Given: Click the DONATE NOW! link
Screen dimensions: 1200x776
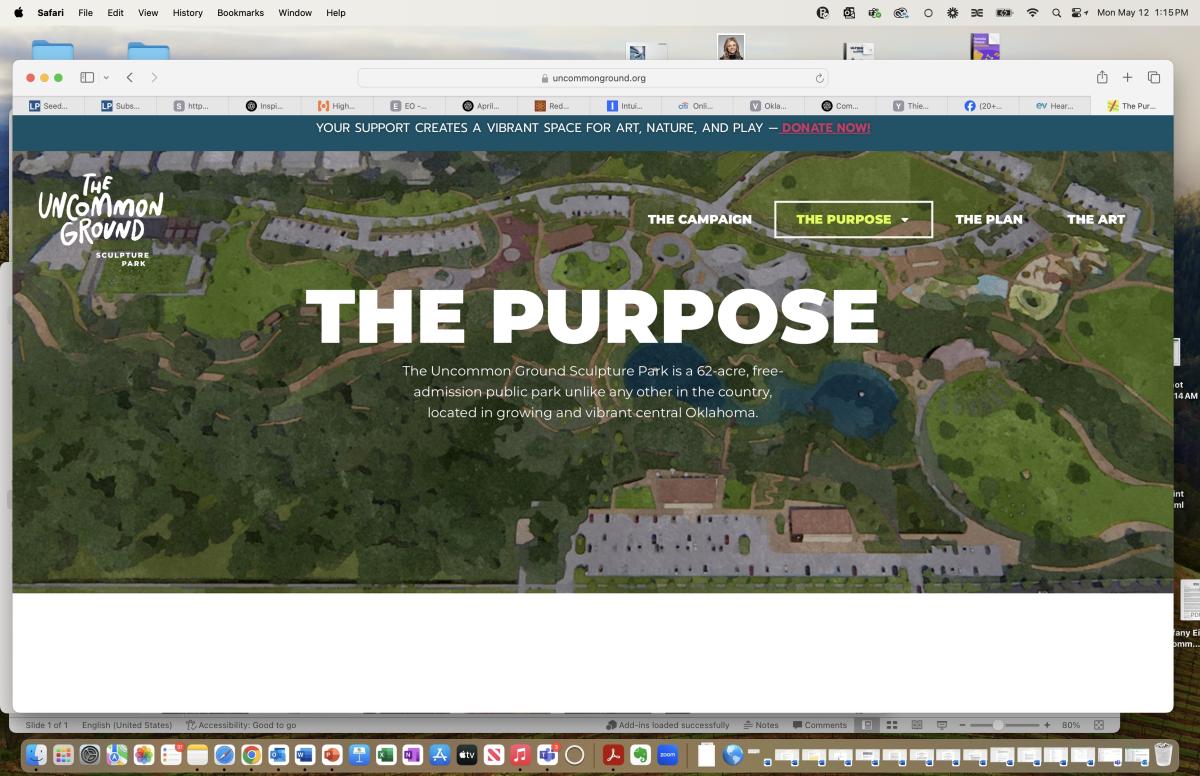Looking at the screenshot, I should click(x=826, y=128).
